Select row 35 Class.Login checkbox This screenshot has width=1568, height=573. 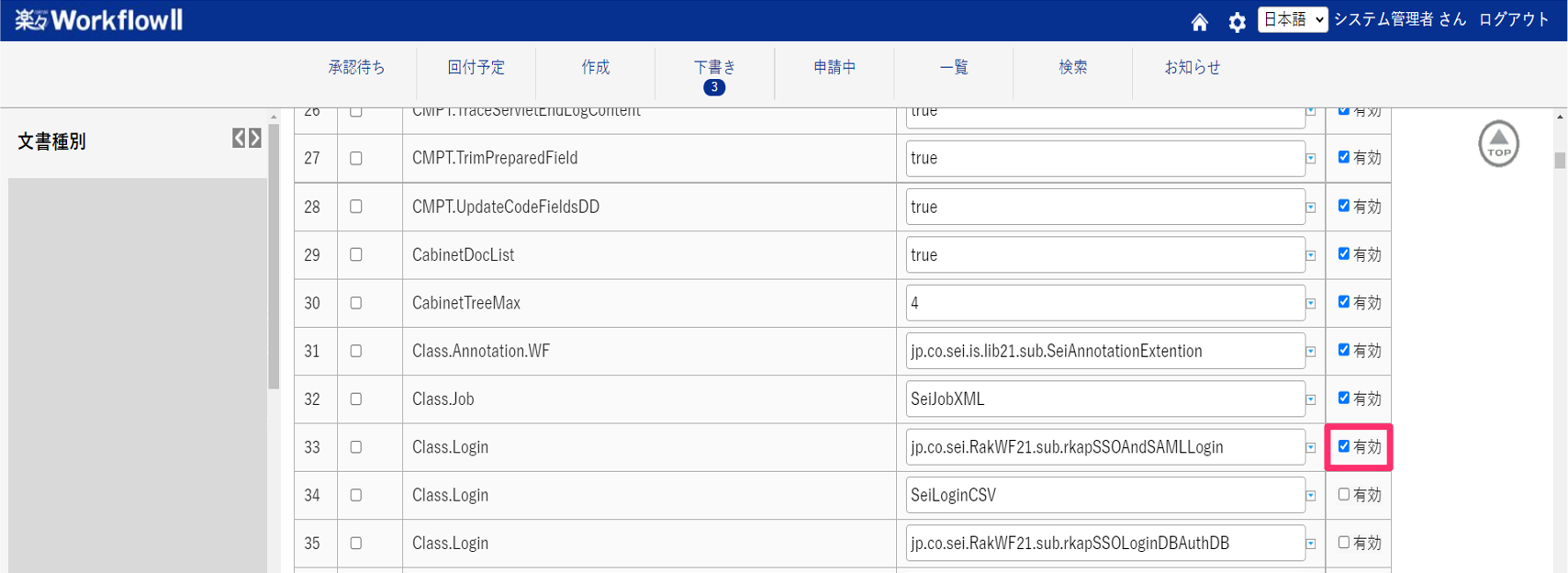pos(356,543)
